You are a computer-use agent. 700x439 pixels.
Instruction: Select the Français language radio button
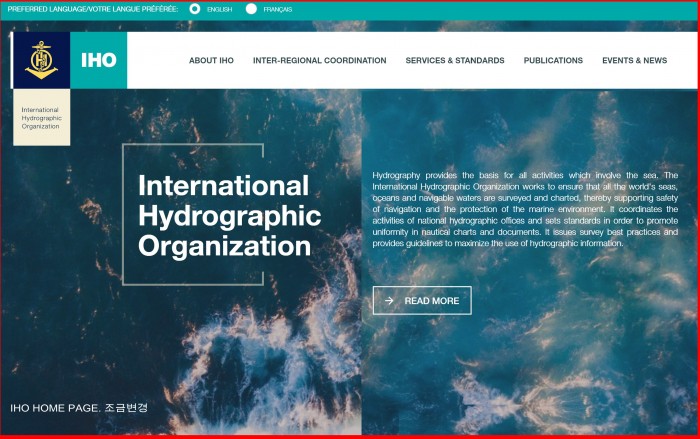251,9
